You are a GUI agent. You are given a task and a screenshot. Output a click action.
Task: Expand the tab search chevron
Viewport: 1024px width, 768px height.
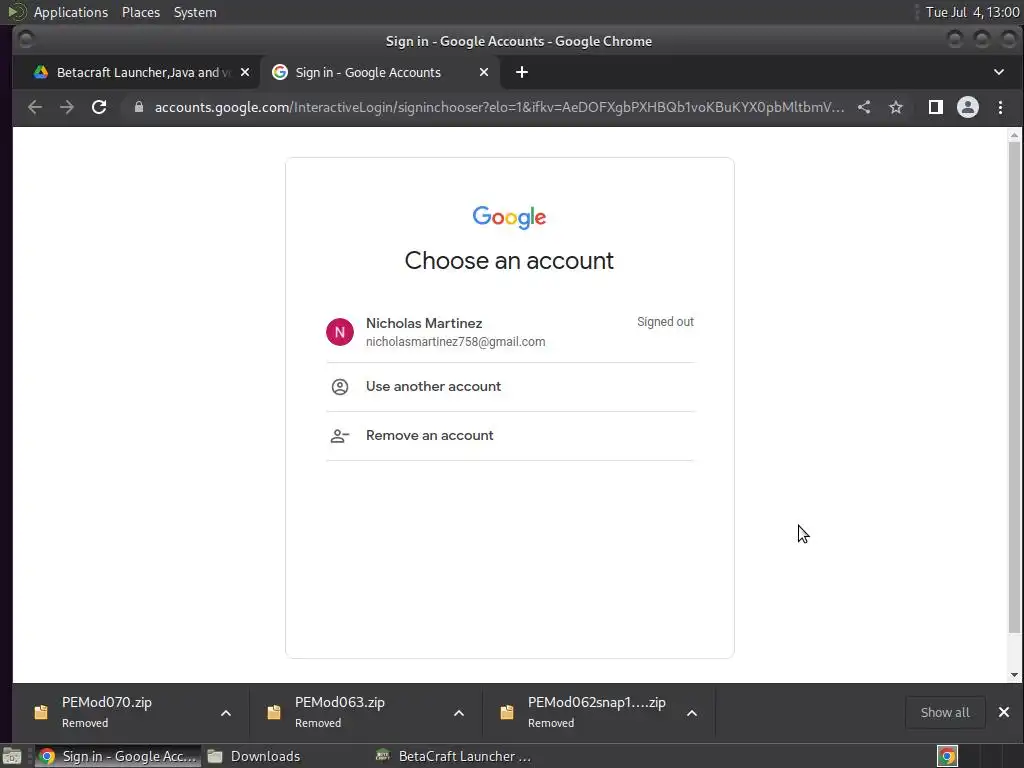coord(999,72)
